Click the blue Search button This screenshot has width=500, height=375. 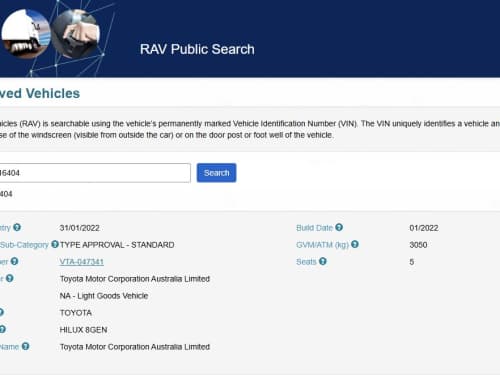216,173
